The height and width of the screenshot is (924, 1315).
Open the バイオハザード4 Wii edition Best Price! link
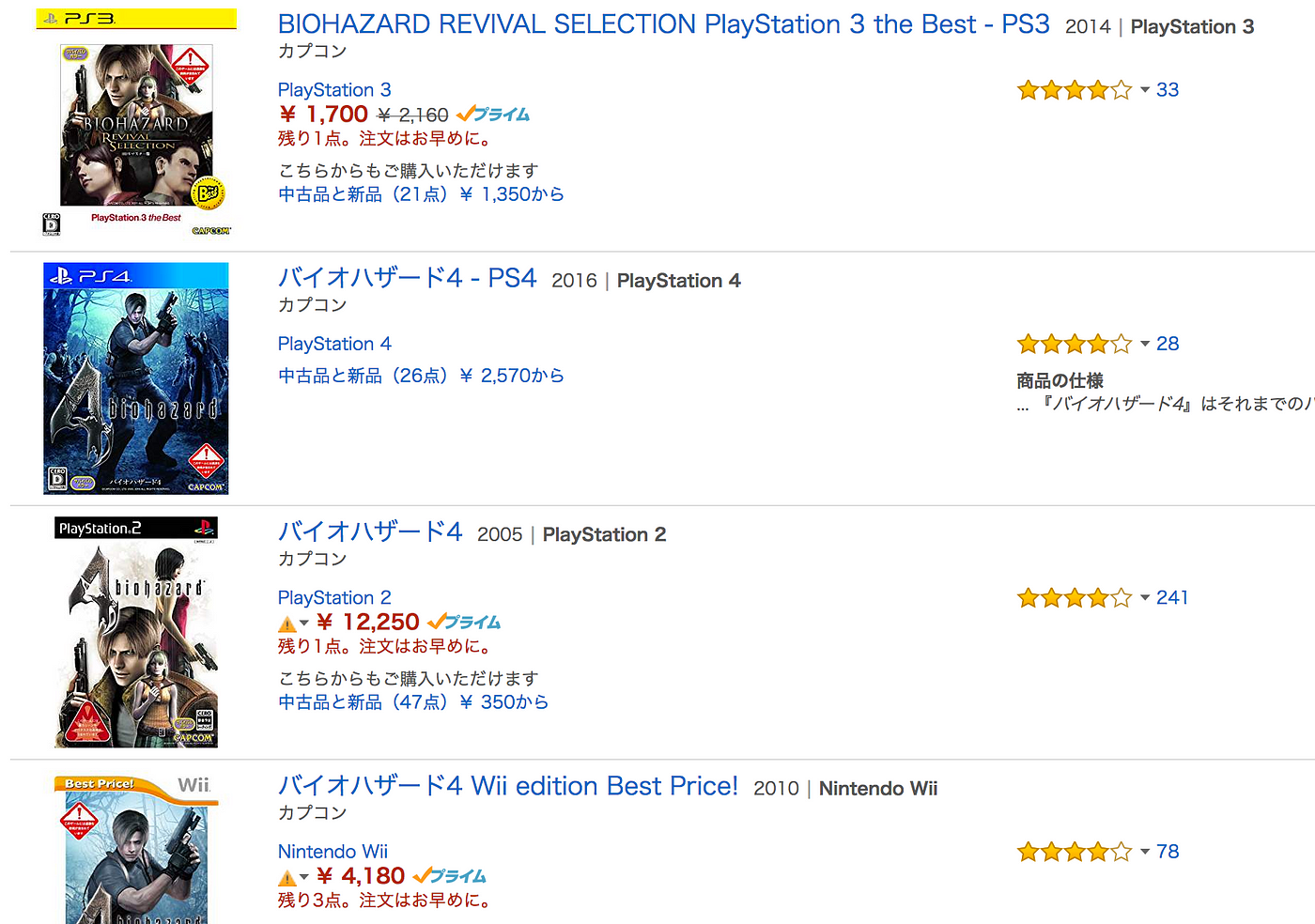click(x=508, y=786)
